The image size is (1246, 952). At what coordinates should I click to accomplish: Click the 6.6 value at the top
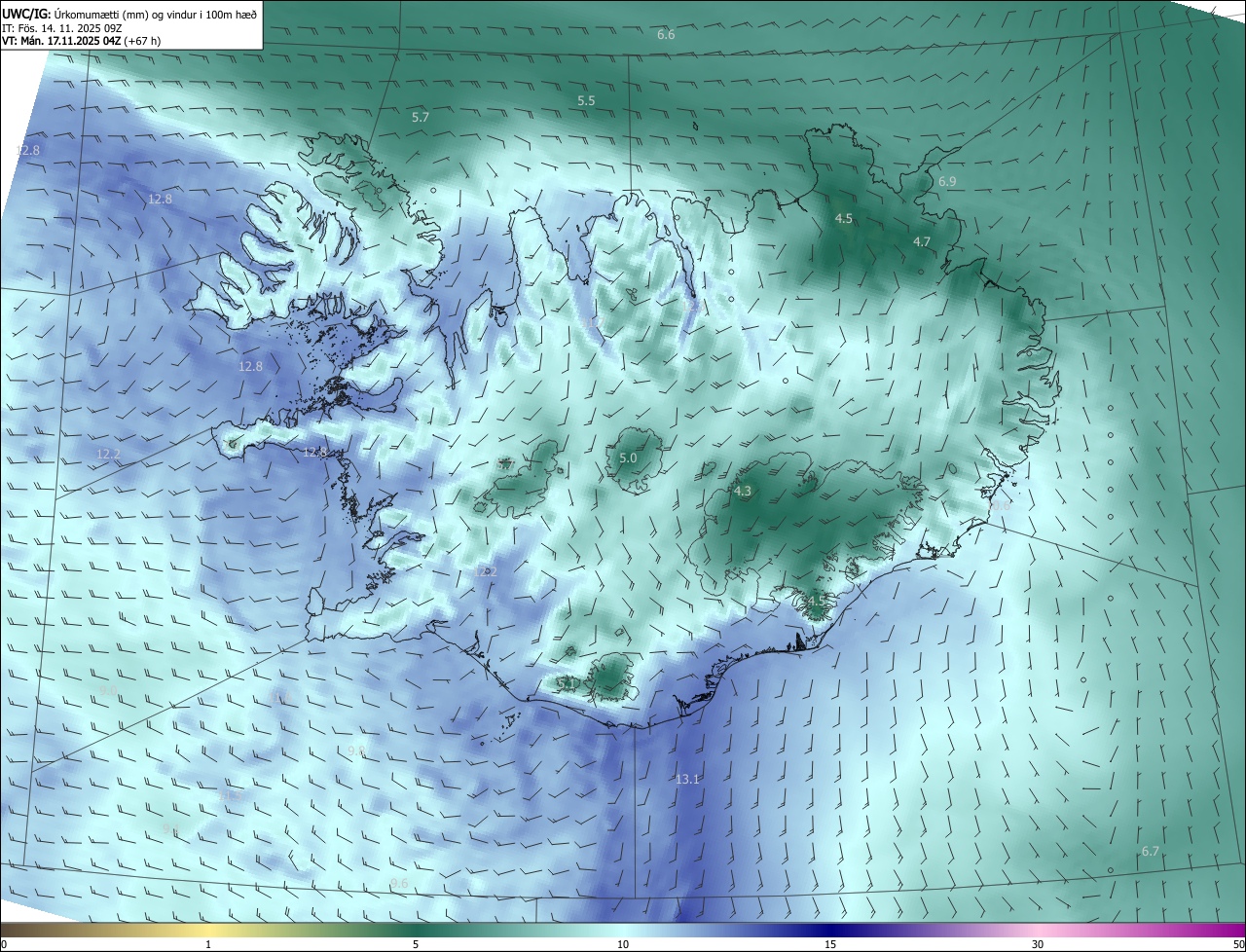tap(666, 35)
